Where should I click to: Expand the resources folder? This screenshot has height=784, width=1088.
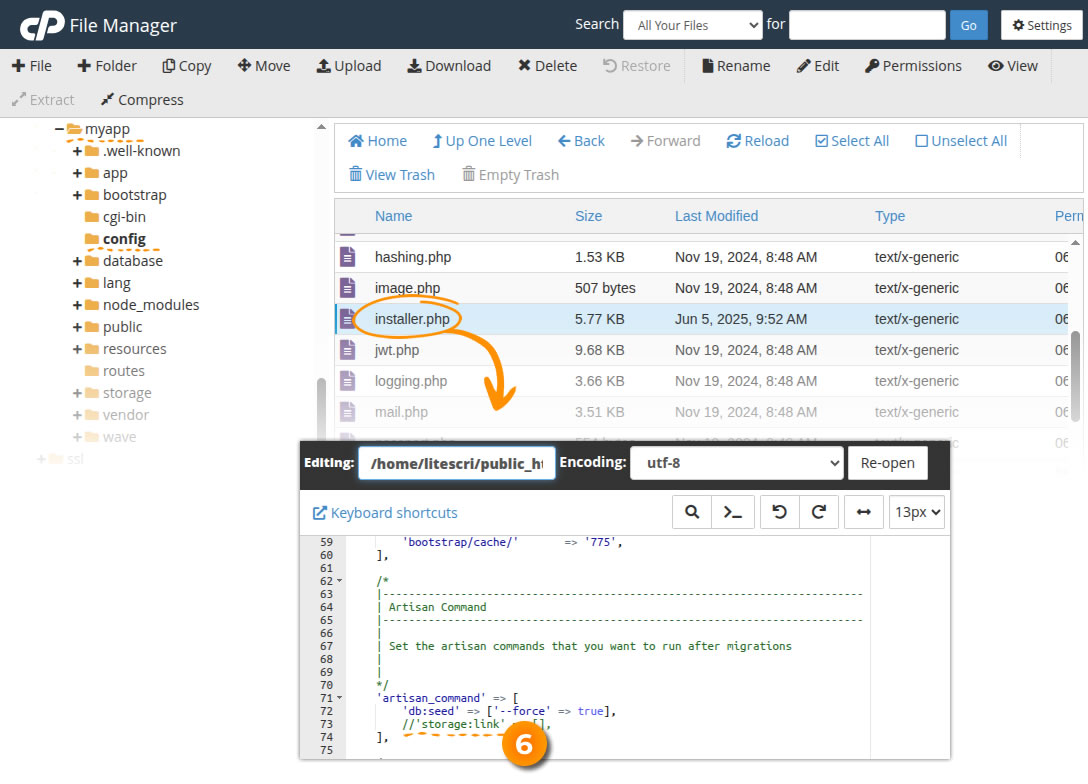(x=77, y=349)
